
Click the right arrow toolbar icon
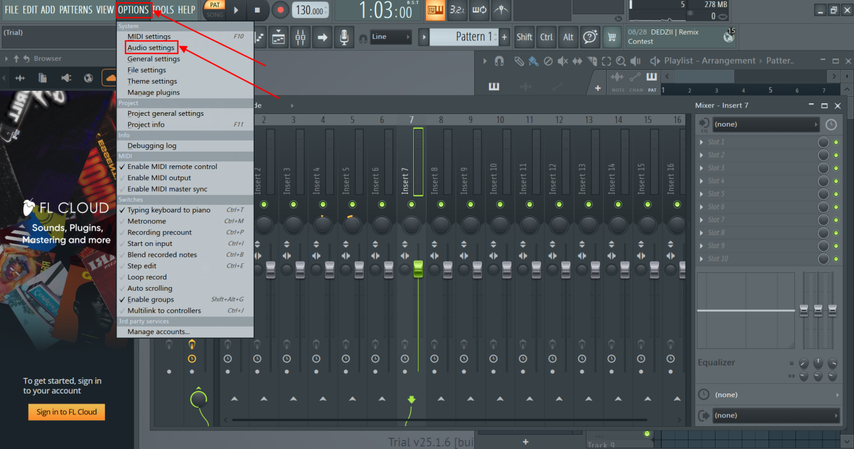322,38
